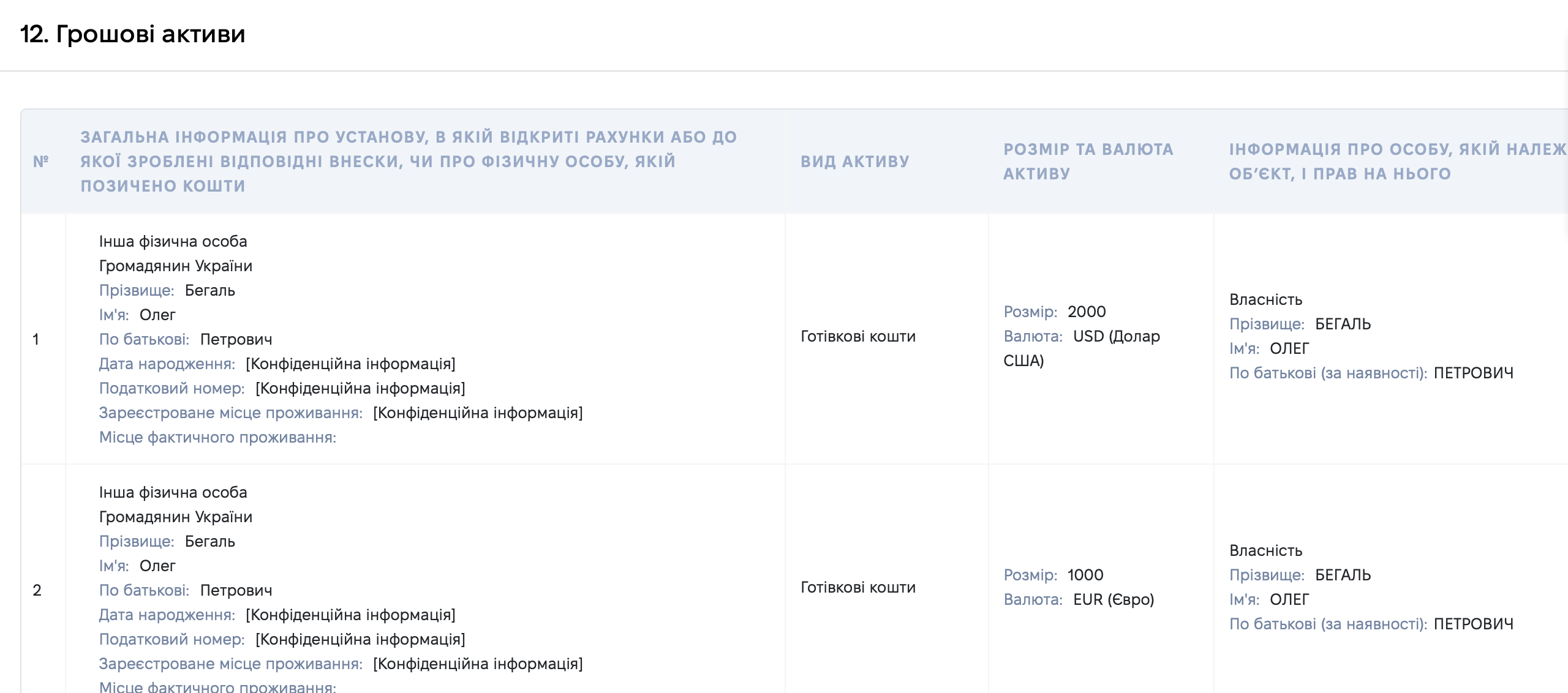The height and width of the screenshot is (693, 1568).
Task: Click row number 2 cell
Action: 37,590
